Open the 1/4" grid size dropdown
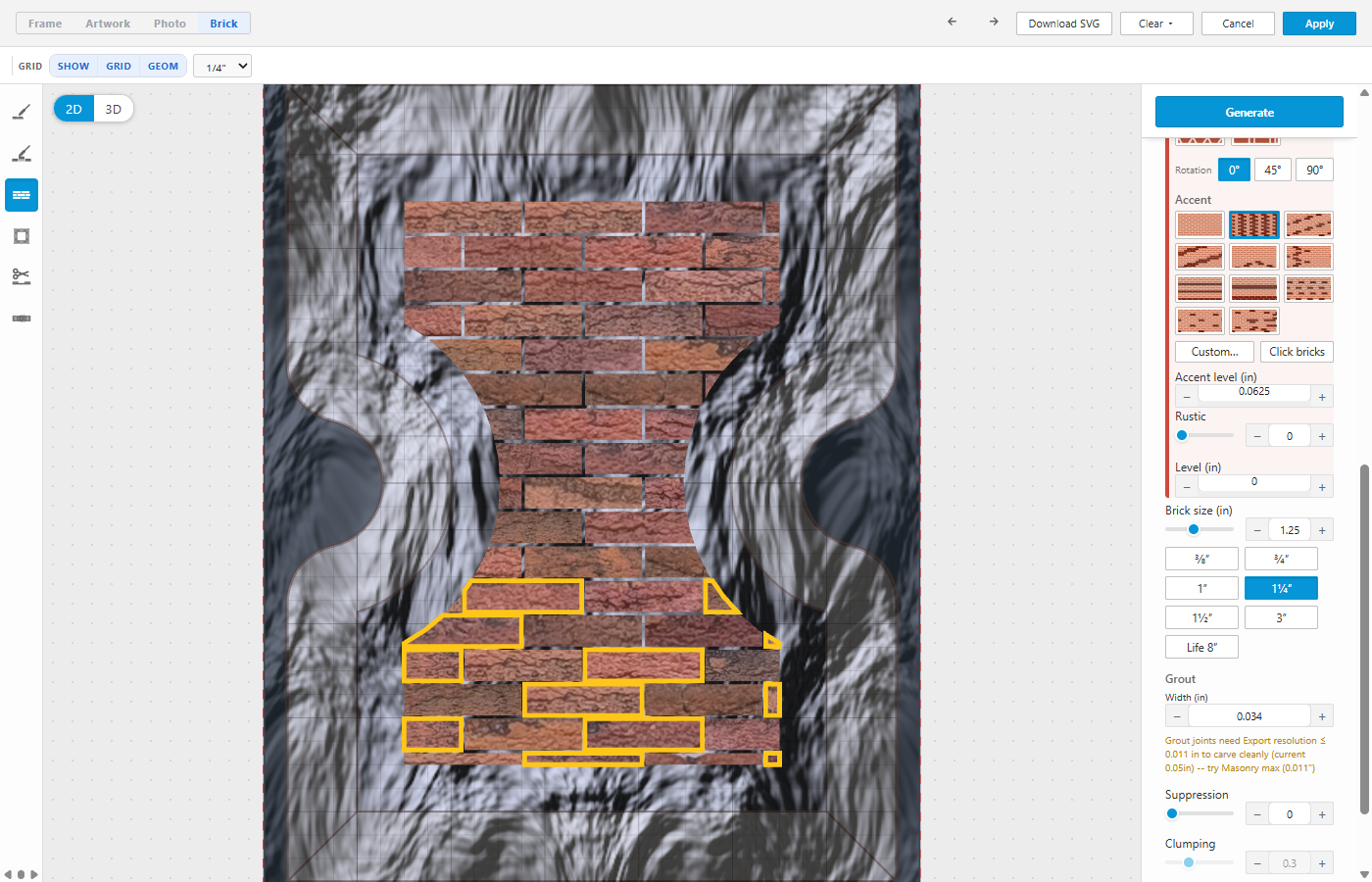The height and width of the screenshot is (882, 1372). click(x=222, y=66)
